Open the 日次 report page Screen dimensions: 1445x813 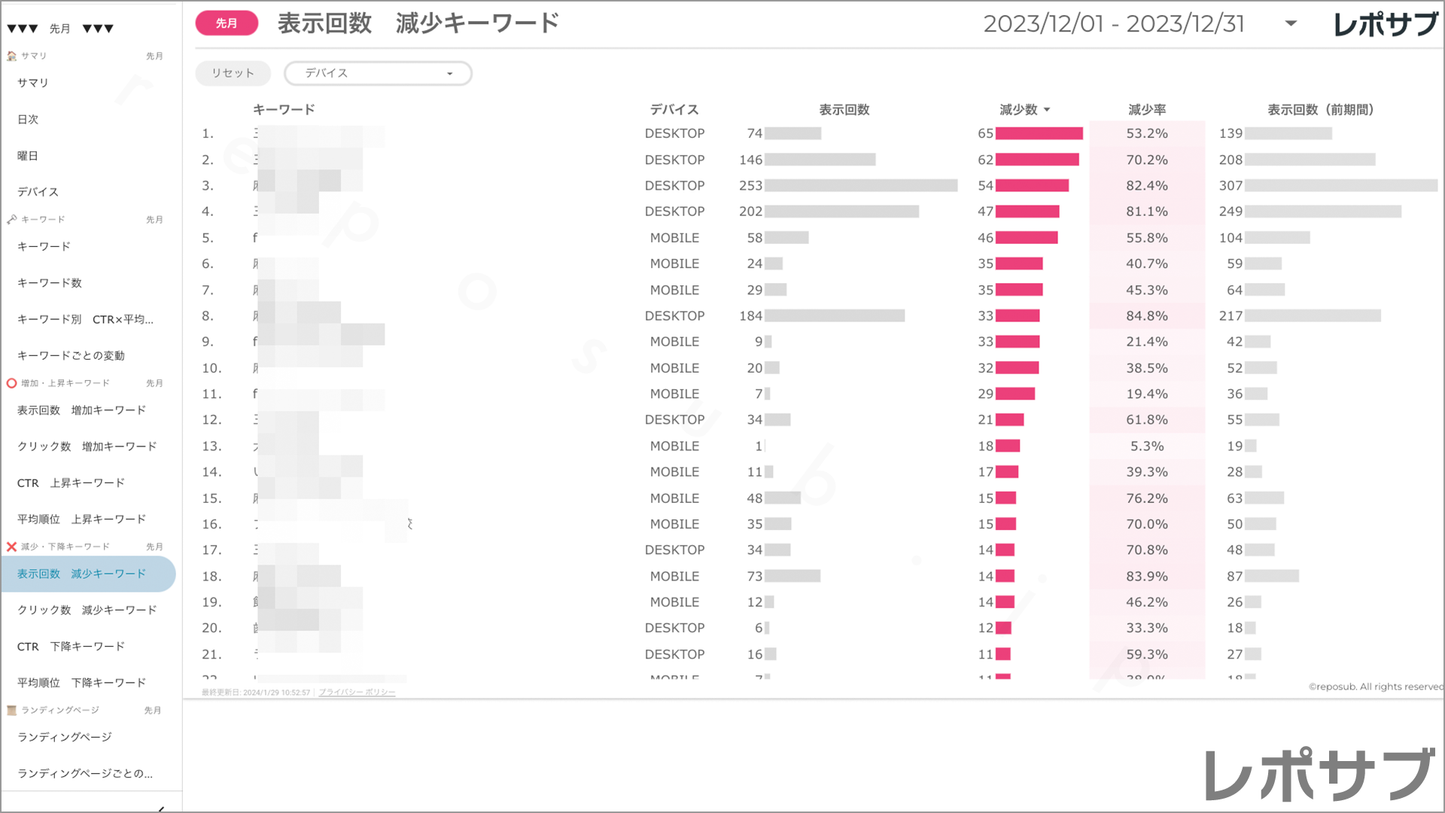[28, 119]
